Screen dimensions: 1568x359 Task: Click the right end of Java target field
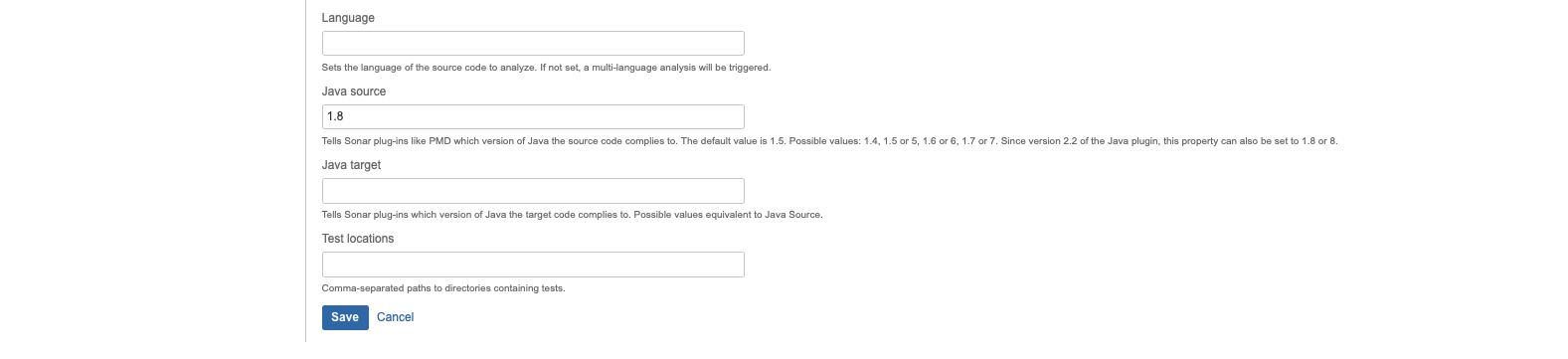click(734, 191)
